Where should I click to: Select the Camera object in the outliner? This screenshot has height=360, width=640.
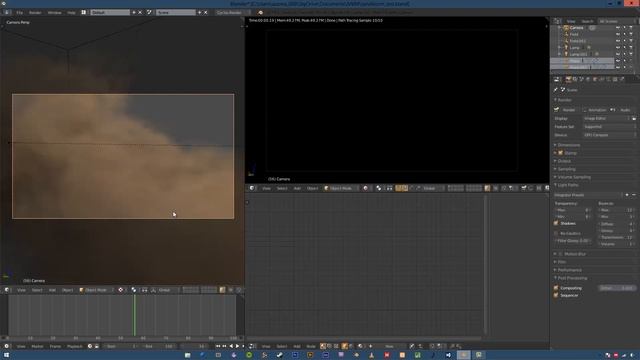pos(576,28)
